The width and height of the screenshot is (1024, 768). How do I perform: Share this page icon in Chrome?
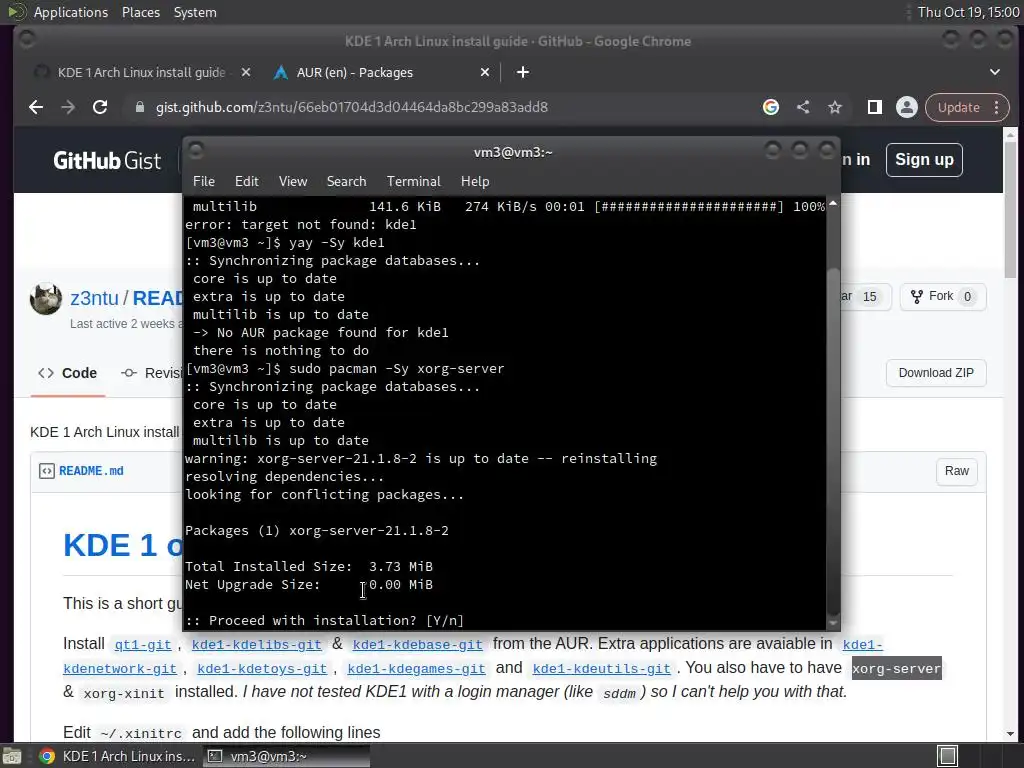click(803, 107)
